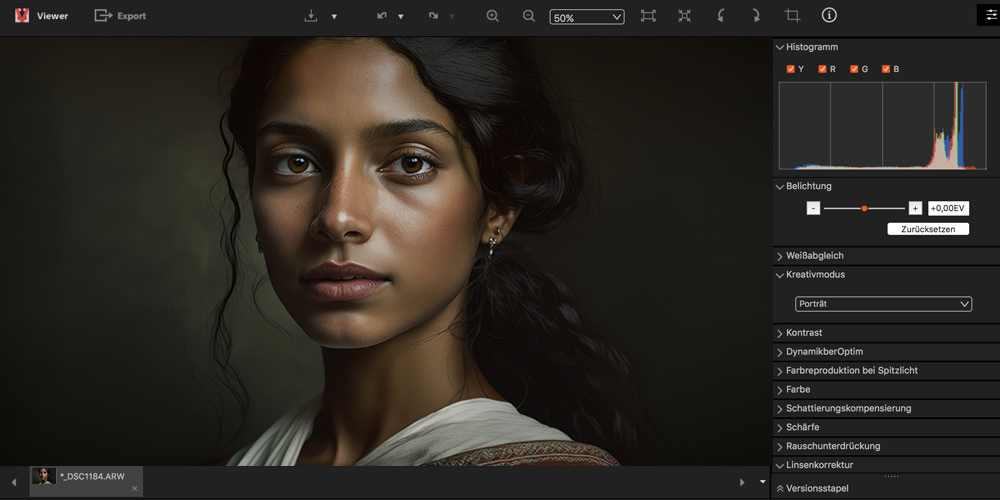
Task: Click the zoom in magnifier icon
Action: (492, 16)
